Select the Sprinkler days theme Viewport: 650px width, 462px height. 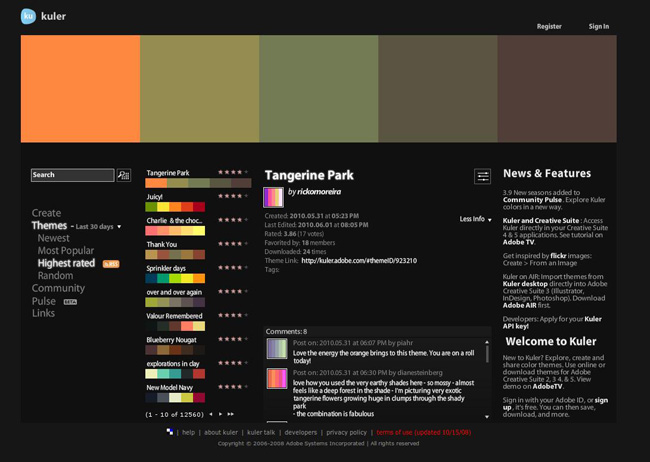pyautogui.click(x=175, y=274)
